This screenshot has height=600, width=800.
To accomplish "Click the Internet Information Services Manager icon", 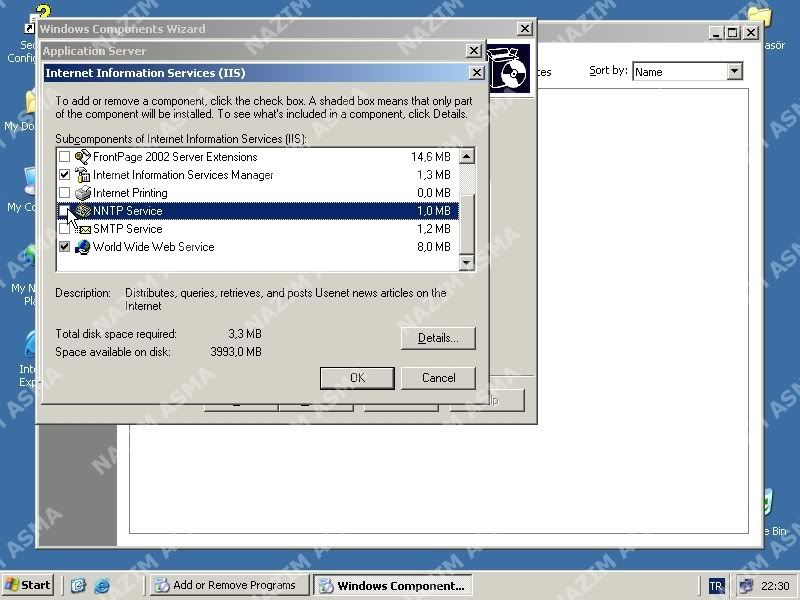I will coord(82,175).
